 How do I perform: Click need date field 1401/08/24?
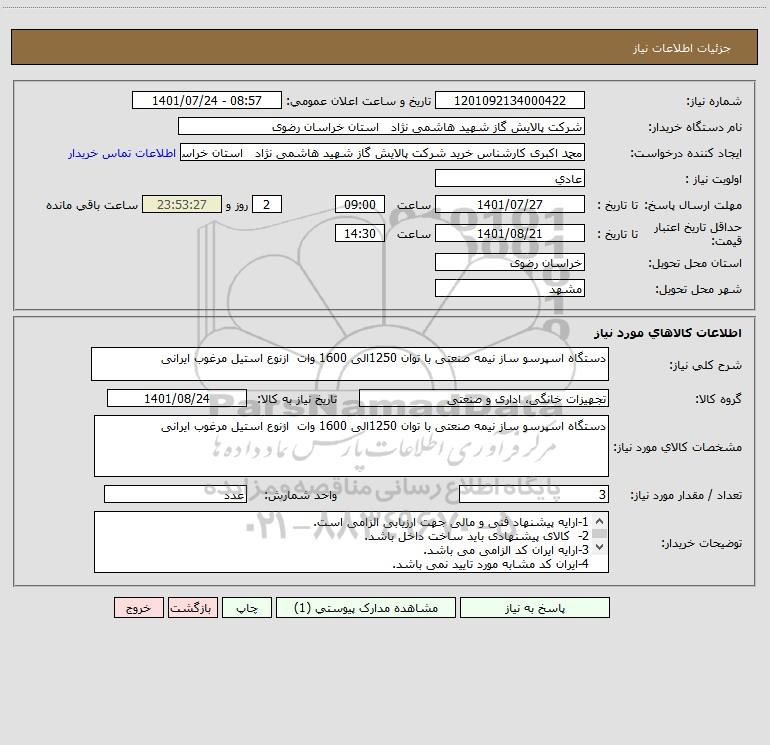click(x=177, y=398)
